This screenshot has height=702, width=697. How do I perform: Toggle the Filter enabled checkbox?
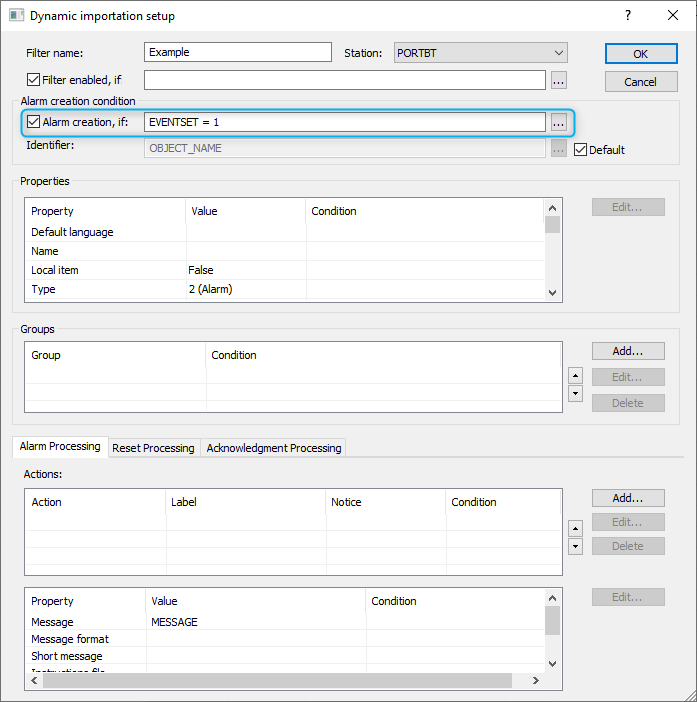pyautogui.click(x=34, y=80)
